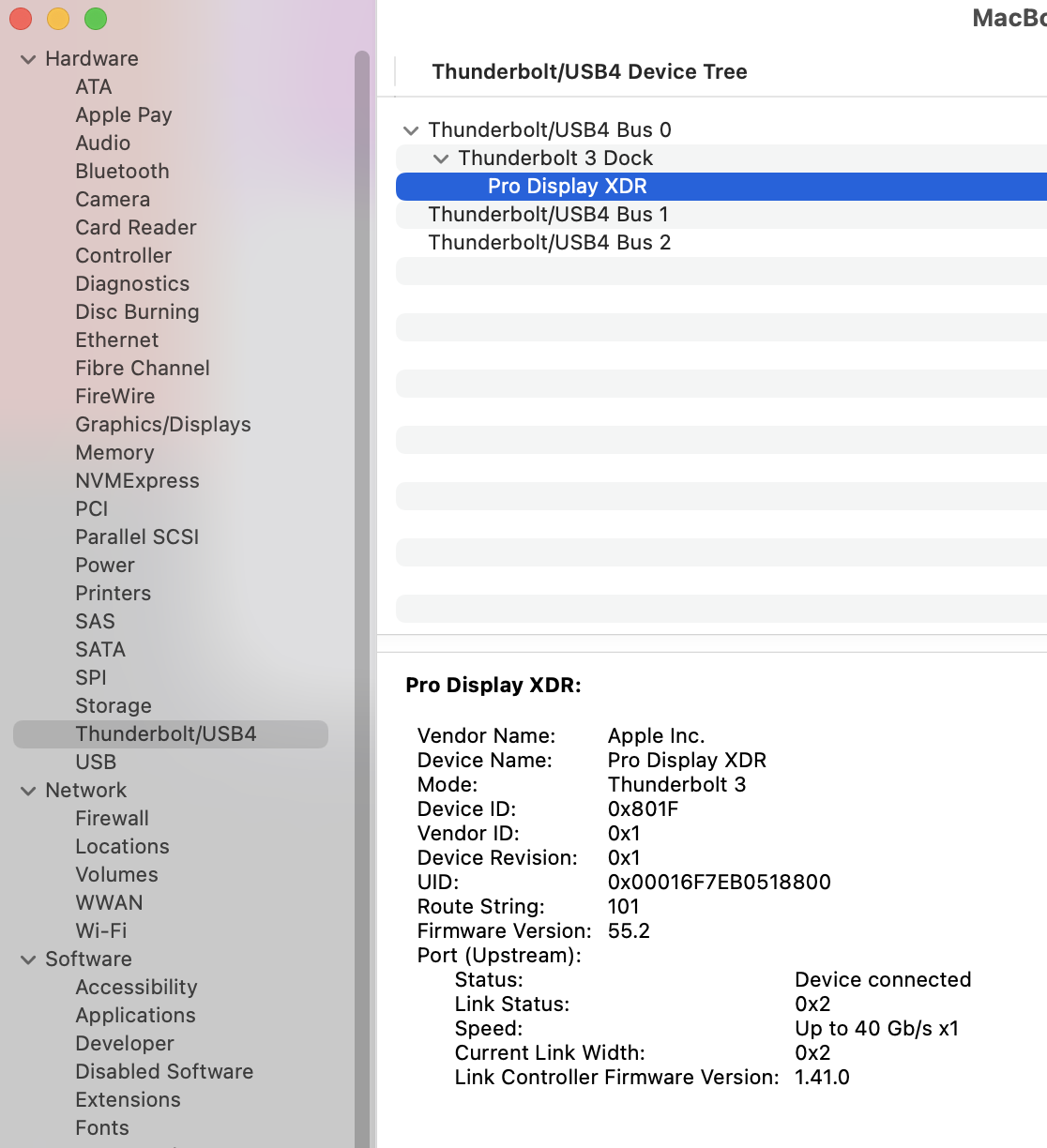Open NVMExpress details
This screenshot has width=1047, height=1148.
click(138, 481)
